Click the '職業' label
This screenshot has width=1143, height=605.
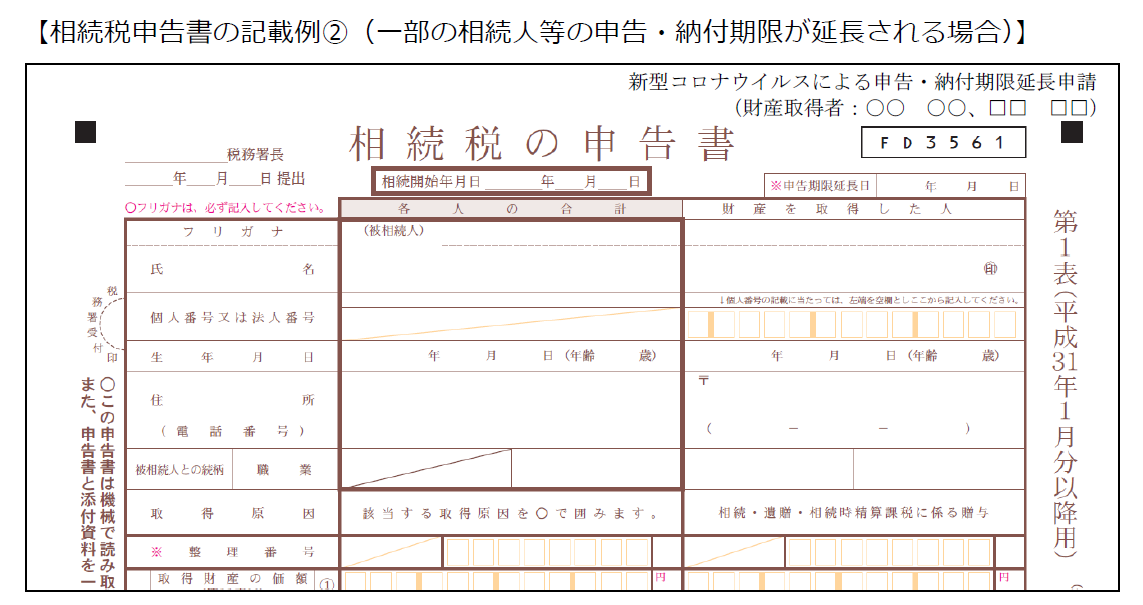285,470
